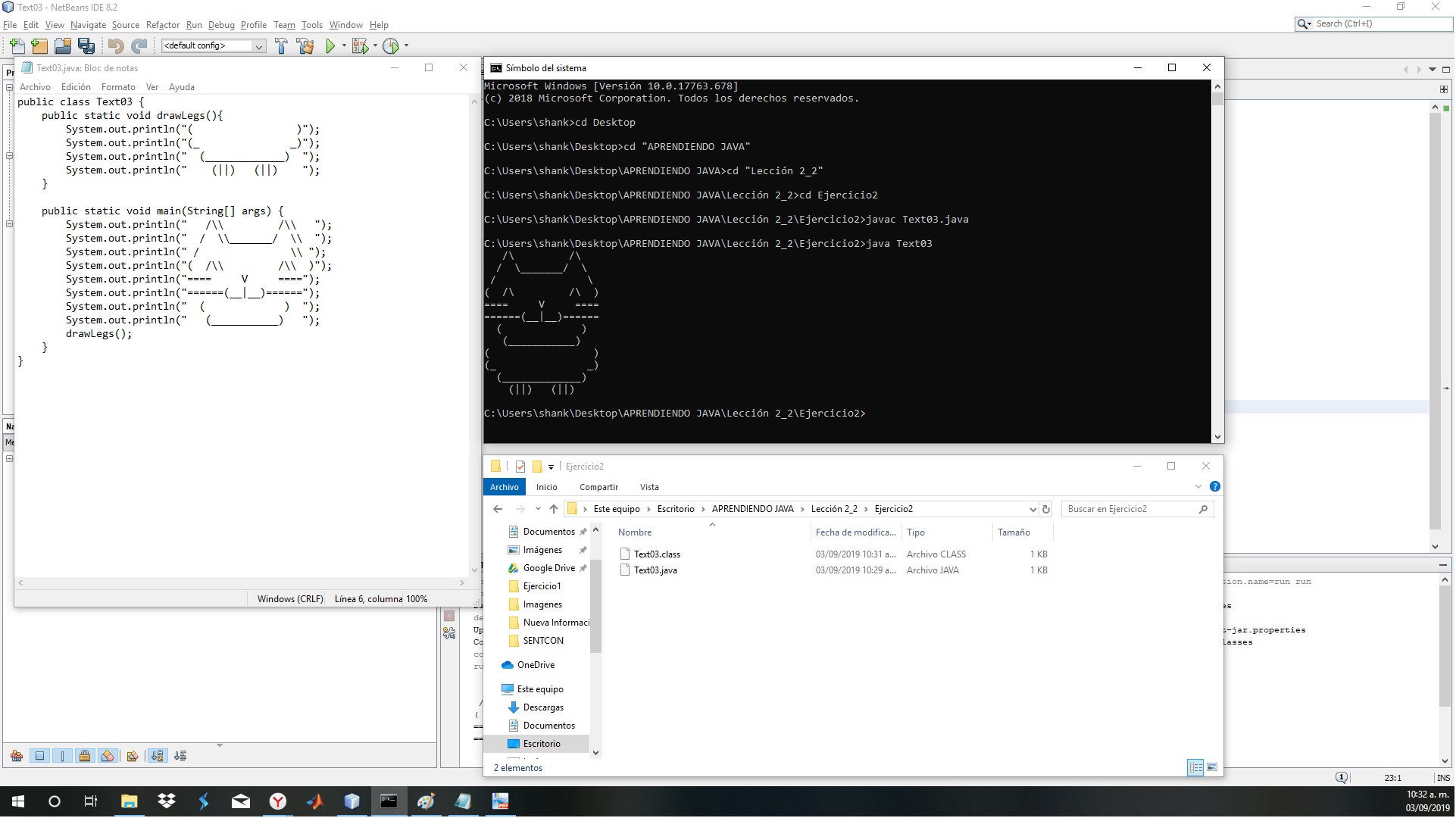Launch Dropbox from the taskbar
The width and height of the screenshot is (1456, 818).
point(167,801)
